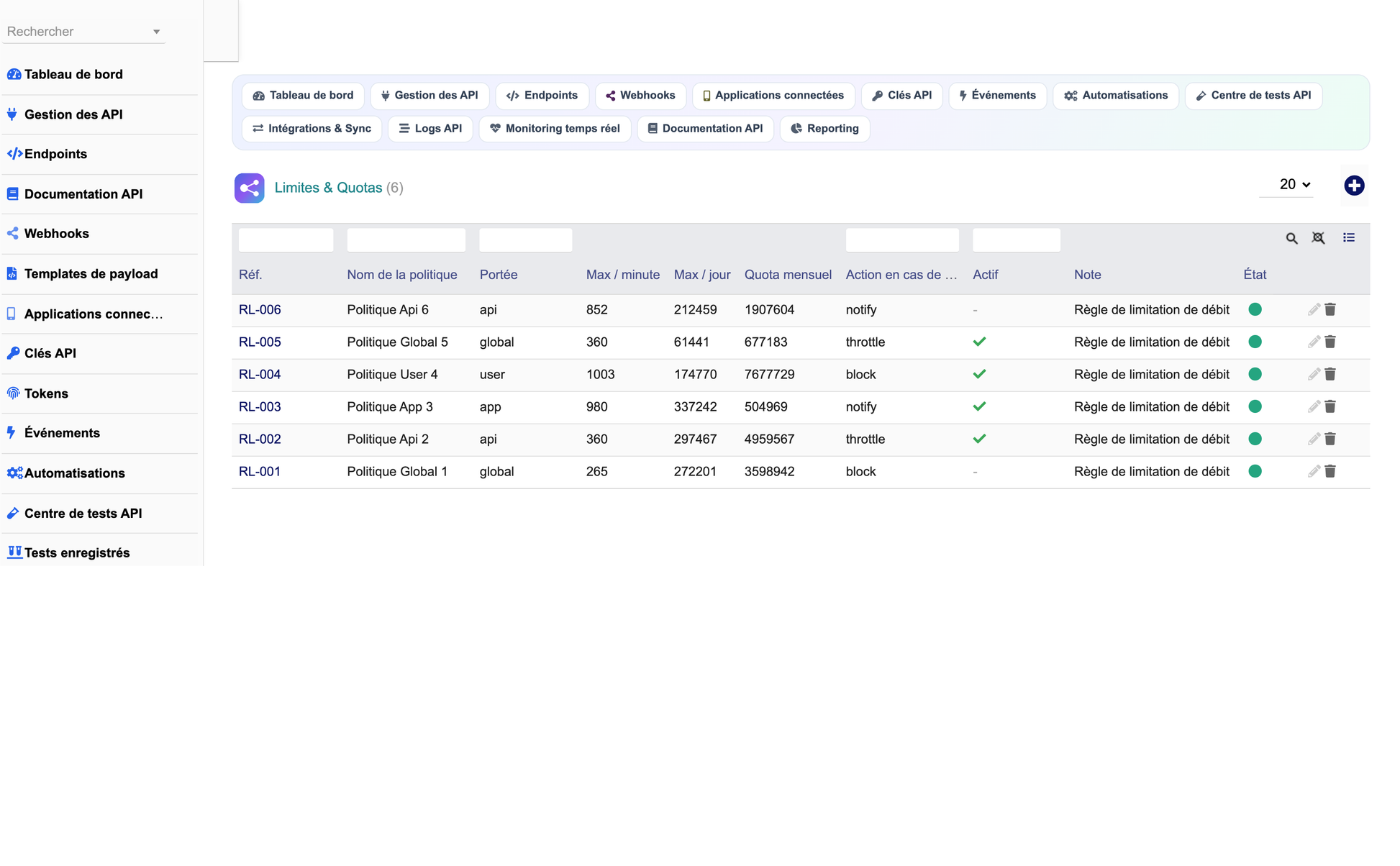Toggle the Actif checkmark for RL-004
Screen dimensions: 1400x866
click(x=979, y=374)
